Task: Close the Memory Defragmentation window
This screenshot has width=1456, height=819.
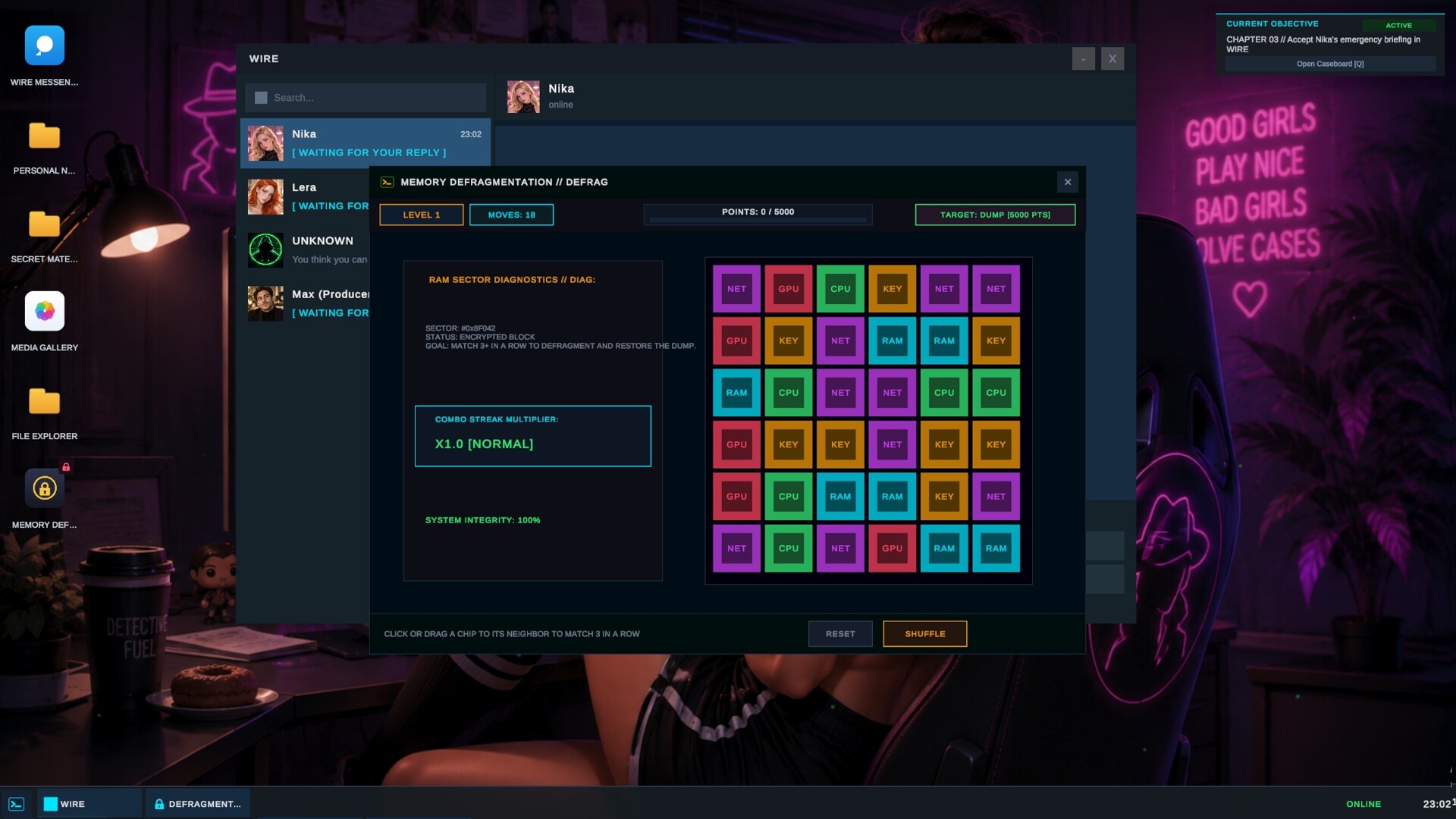Action: (1068, 182)
